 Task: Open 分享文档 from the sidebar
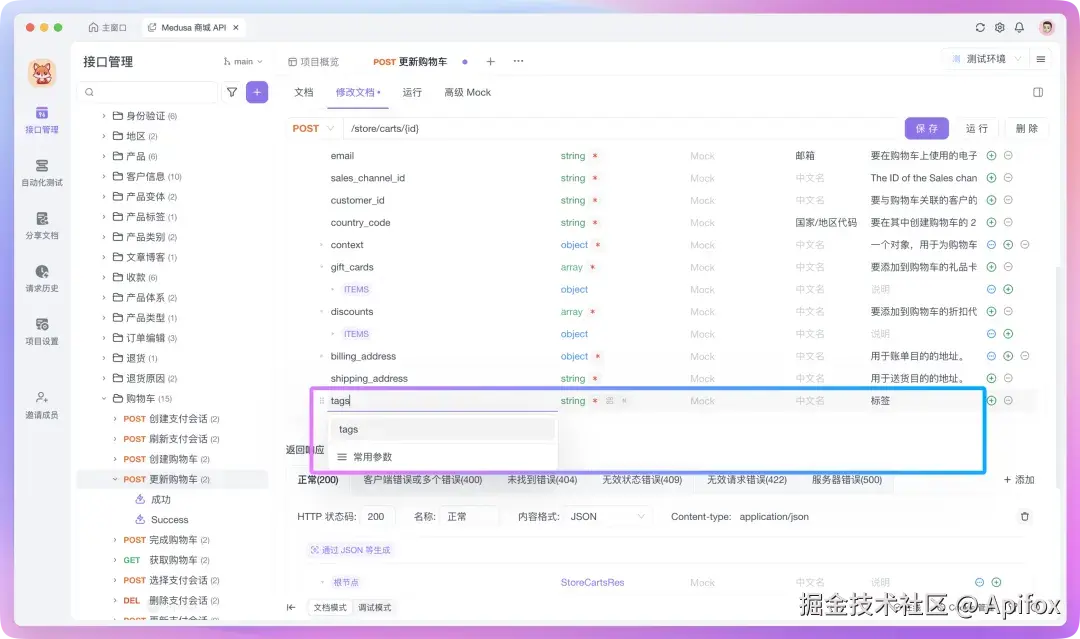40,227
